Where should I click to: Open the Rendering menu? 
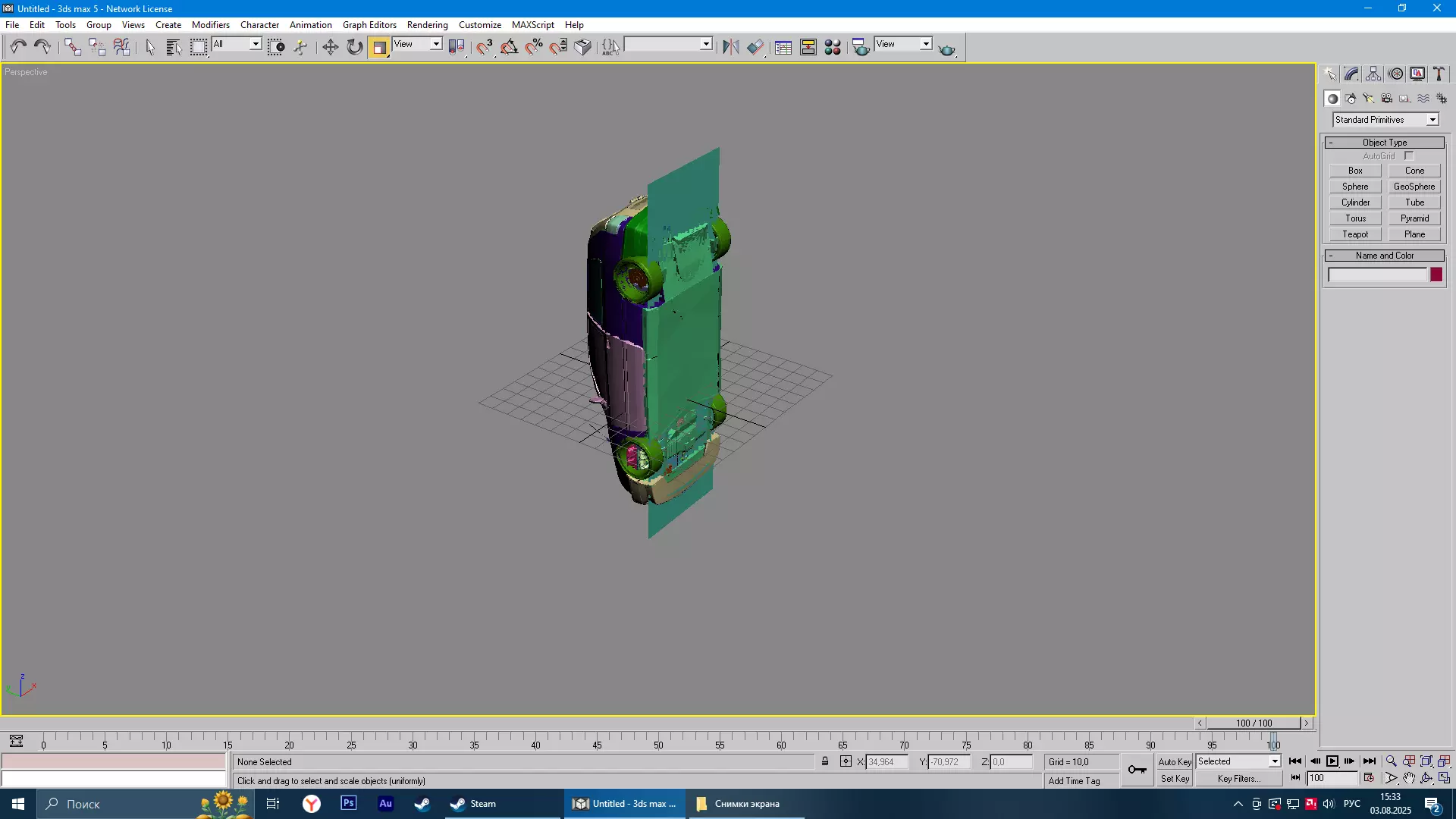[427, 25]
